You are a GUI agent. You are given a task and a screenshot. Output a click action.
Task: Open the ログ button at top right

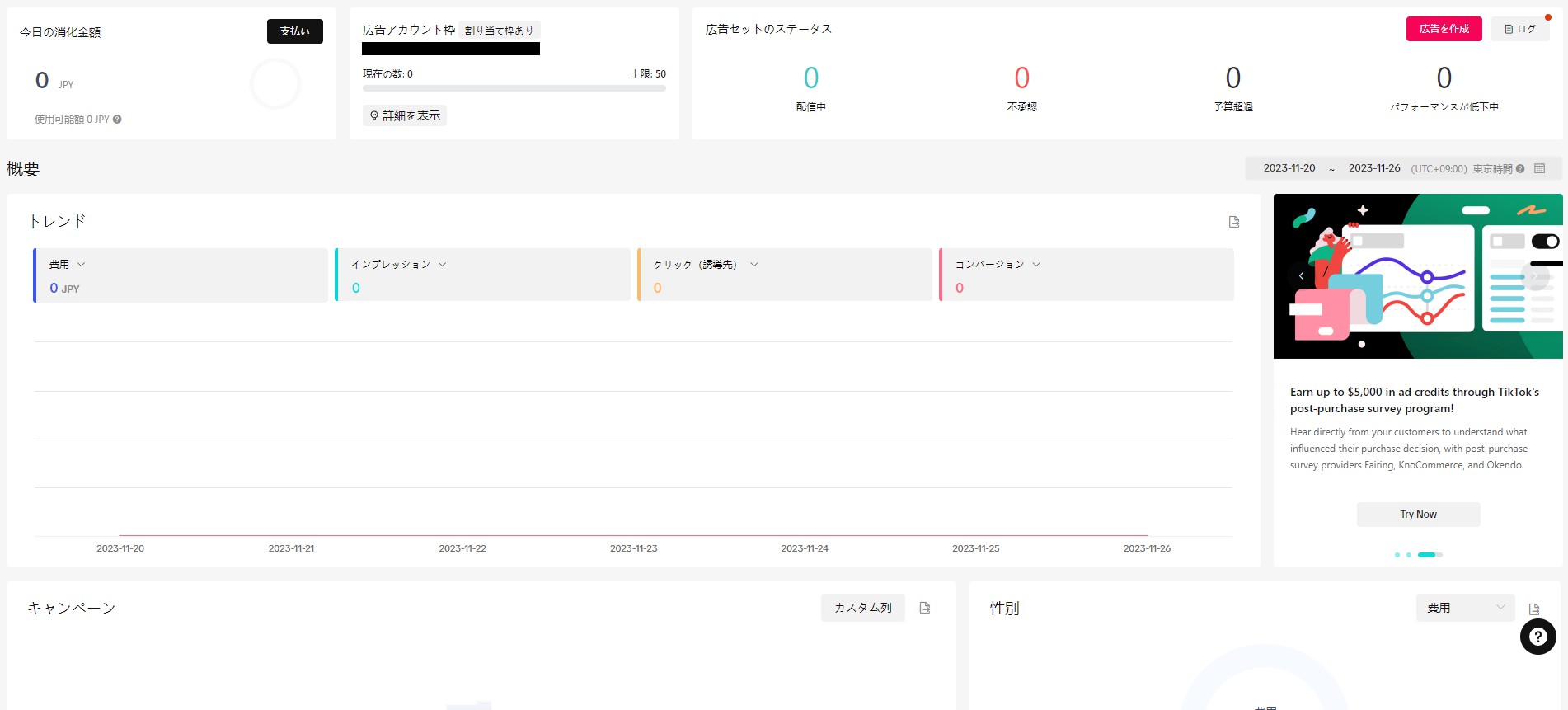(x=1519, y=29)
